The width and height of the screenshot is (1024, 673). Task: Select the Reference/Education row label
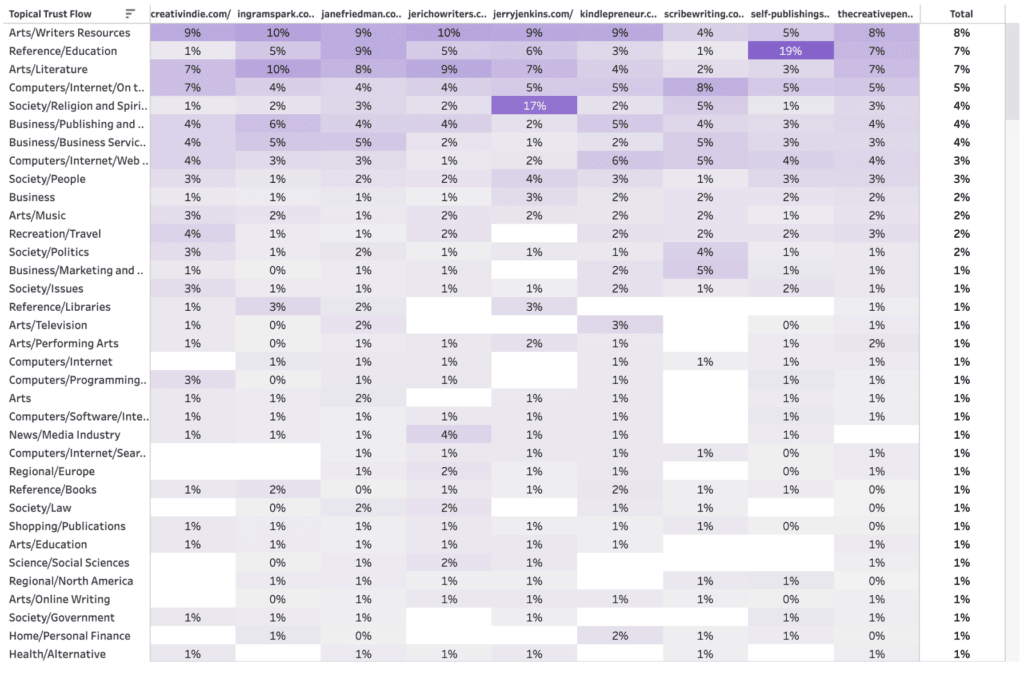(x=63, y=51)
